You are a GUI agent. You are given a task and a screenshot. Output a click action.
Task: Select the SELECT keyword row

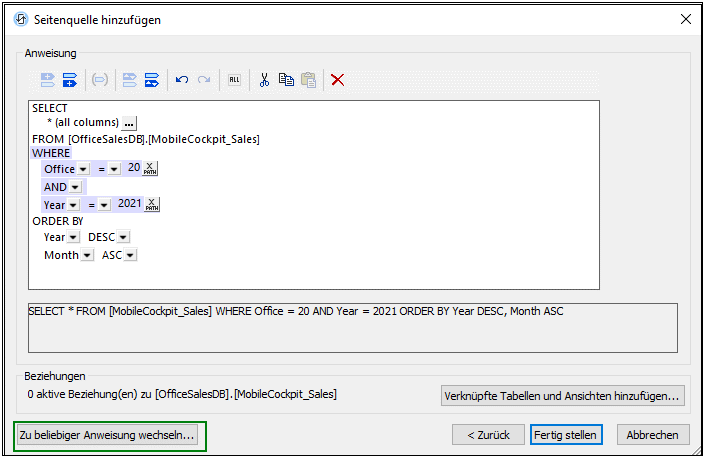49,108
